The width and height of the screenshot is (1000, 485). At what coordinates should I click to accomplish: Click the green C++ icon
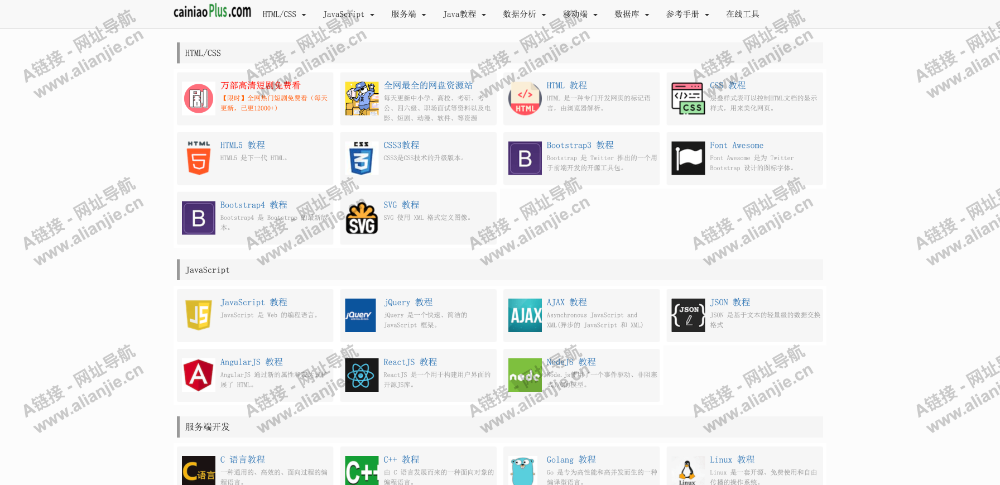(362, 470)
